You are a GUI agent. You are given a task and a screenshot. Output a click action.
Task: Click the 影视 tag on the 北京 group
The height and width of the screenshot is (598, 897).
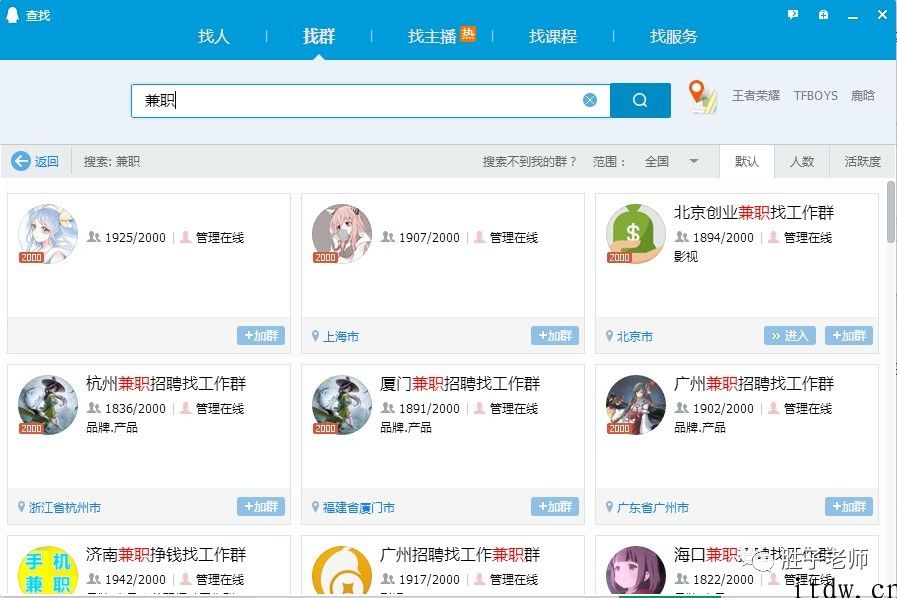coord(686,256)
